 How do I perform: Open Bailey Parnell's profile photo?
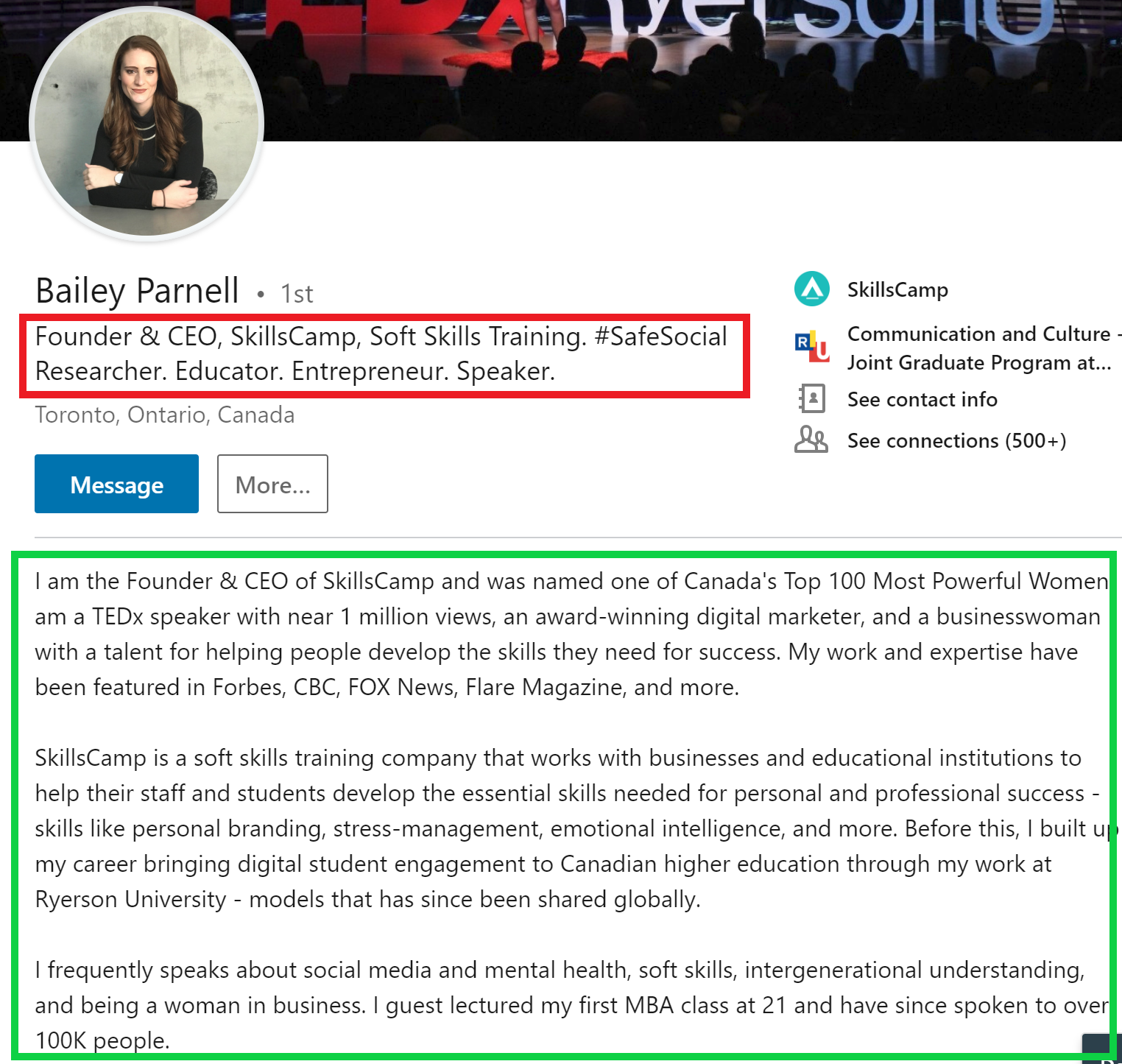(x=147, y=124)
